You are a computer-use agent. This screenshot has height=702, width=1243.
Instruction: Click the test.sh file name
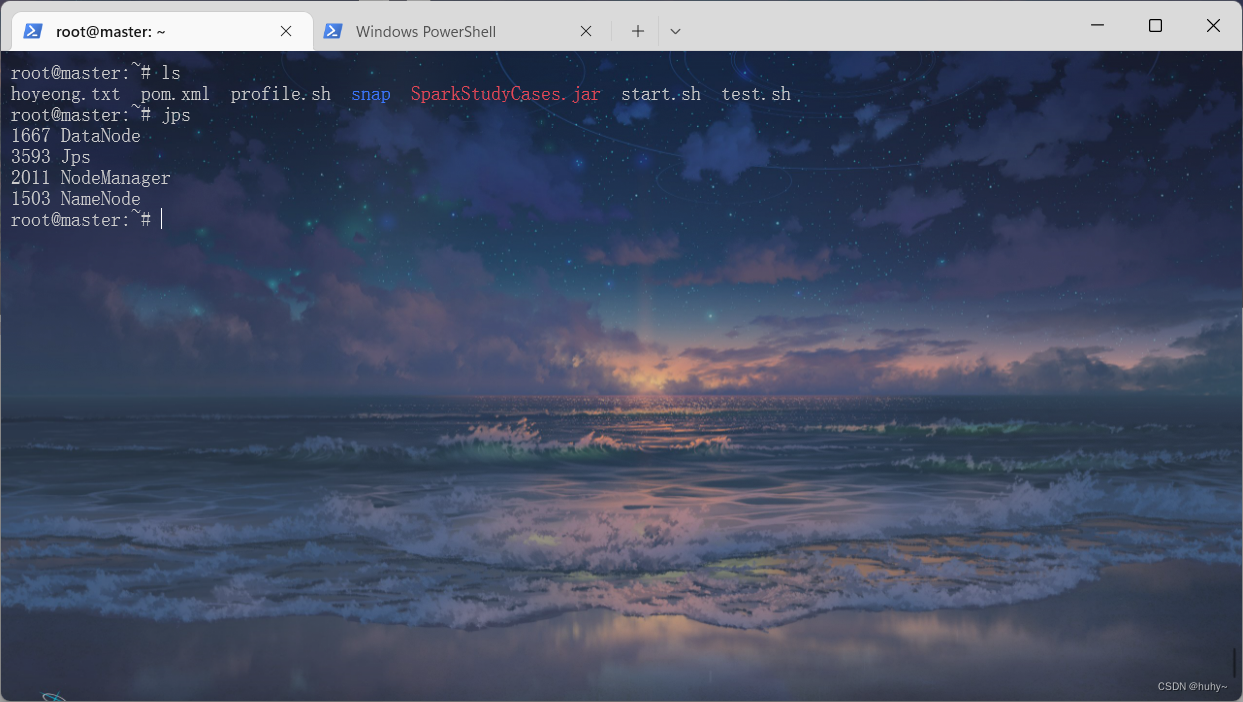pos(756,94)
